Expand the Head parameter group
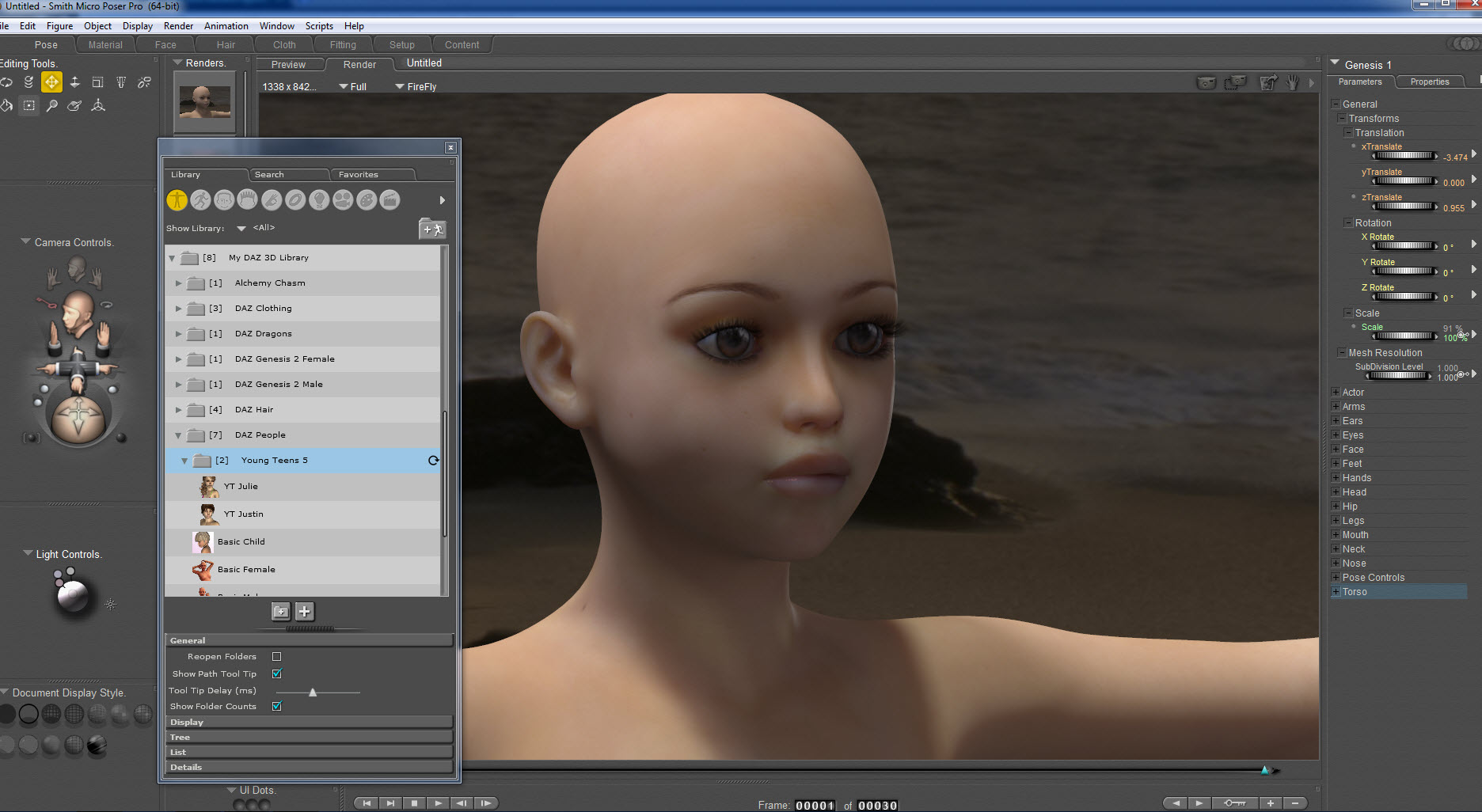This screenshot has height=812, width=1482. [x=1336, y=492]
